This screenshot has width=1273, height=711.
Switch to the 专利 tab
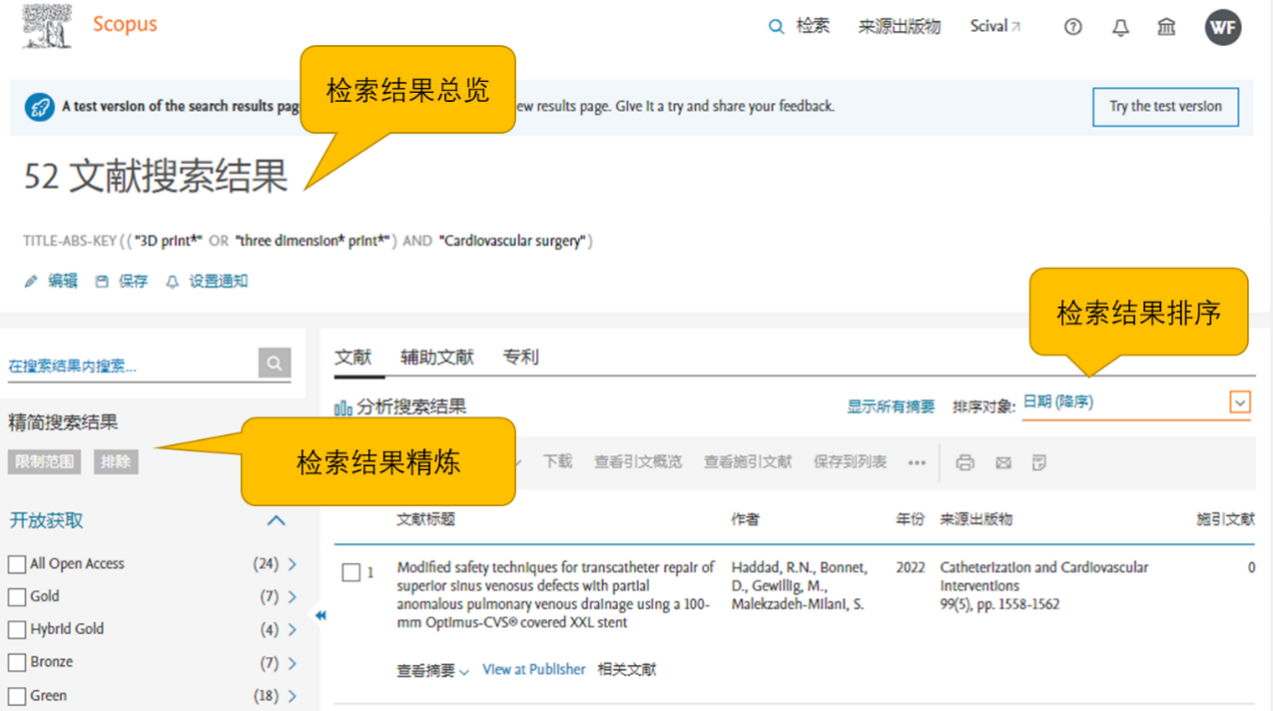520,357
